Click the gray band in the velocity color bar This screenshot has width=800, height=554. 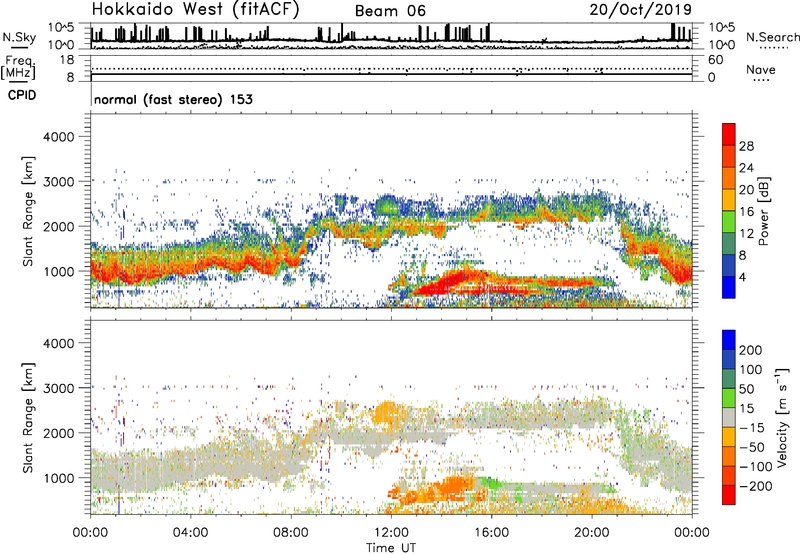pos(729,418)
